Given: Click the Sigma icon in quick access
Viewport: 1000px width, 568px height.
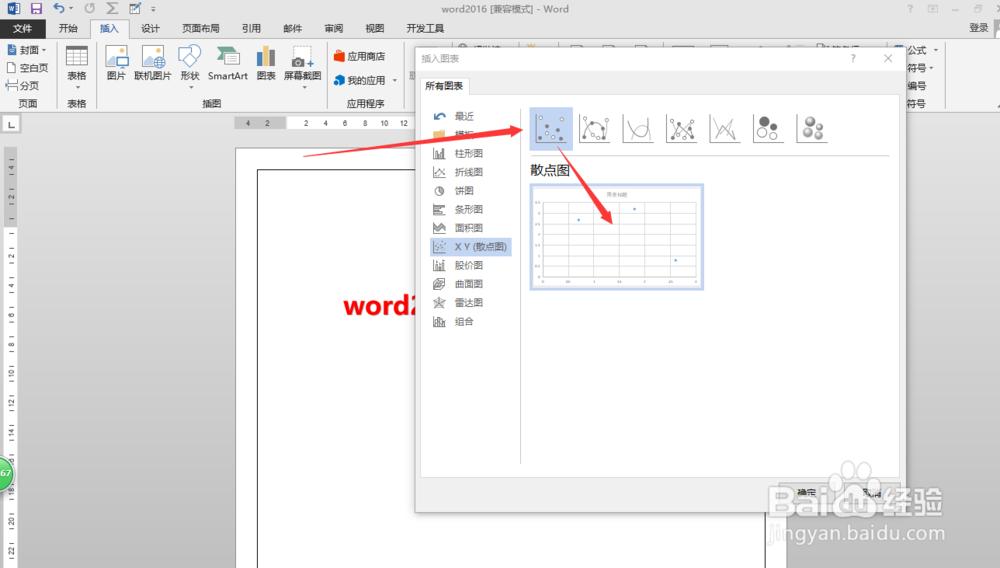Looking at the screenshot, I should [112, 8].
